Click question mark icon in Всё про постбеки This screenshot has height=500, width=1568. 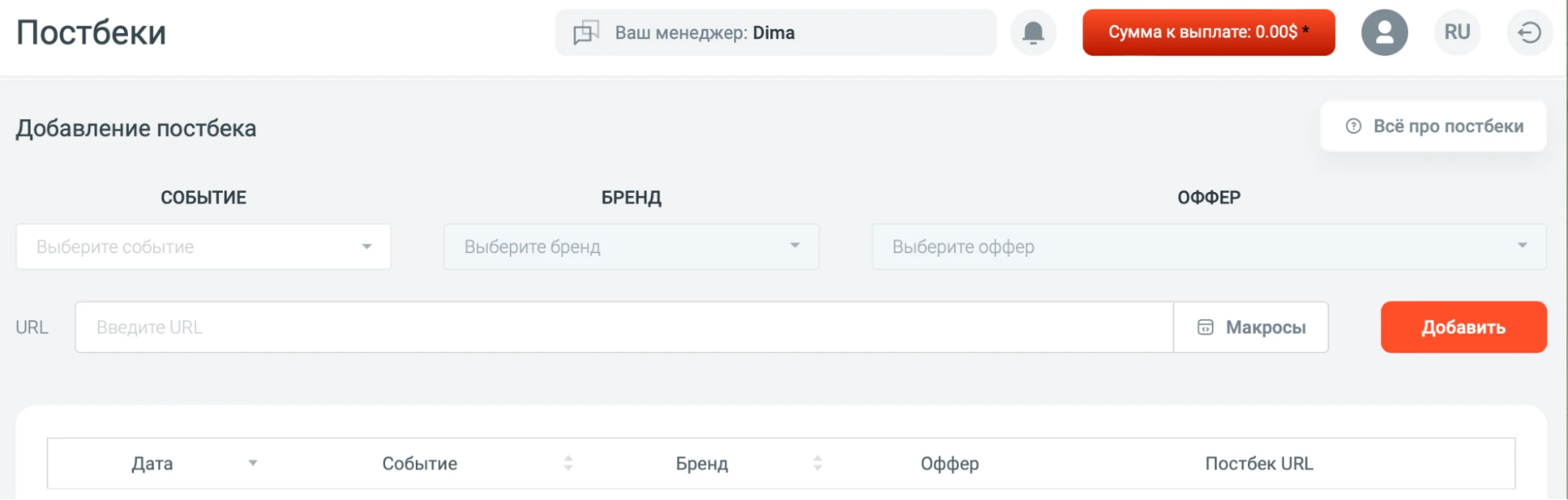click(x=1354, y=126)
